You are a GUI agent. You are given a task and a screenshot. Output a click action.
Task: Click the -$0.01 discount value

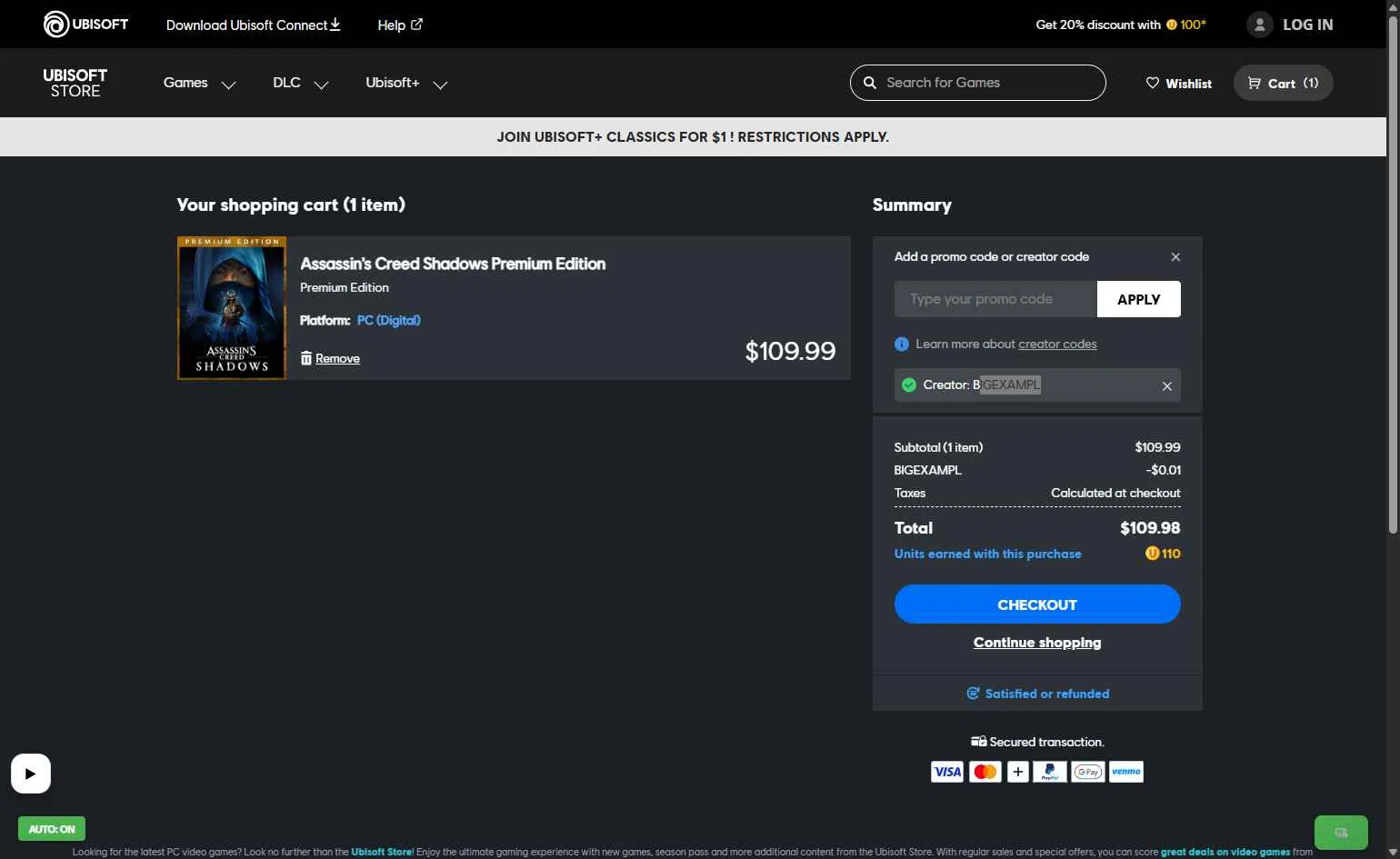1164,470
